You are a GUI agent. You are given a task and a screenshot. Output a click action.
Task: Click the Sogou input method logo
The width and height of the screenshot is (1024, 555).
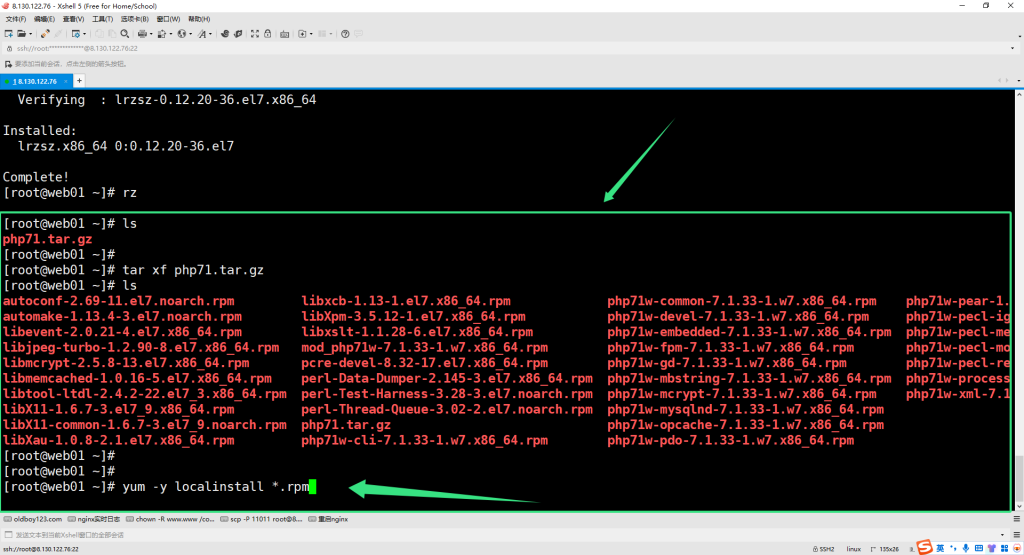point(926,548)
